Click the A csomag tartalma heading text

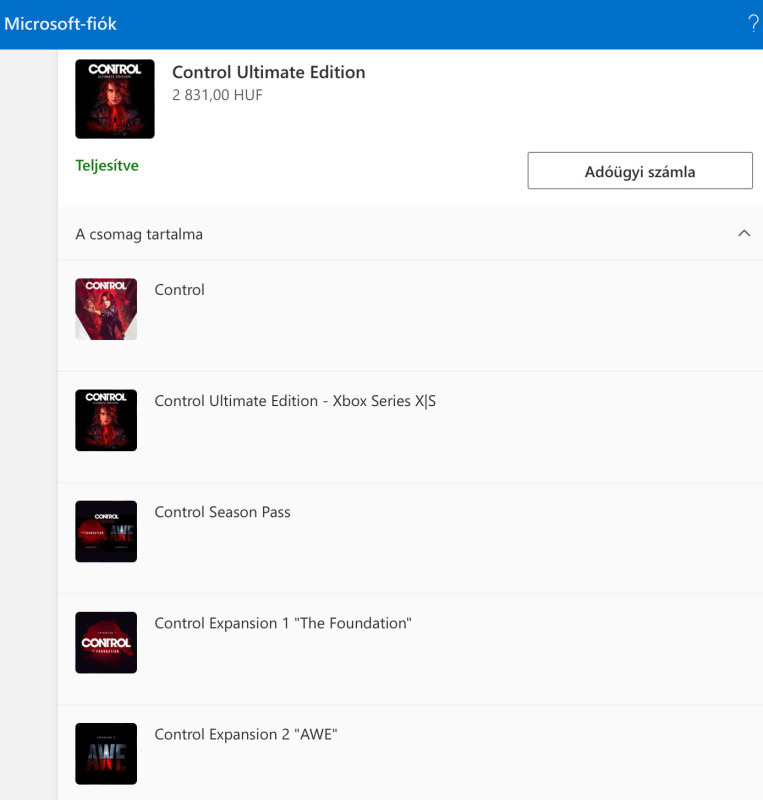point(139,234)
